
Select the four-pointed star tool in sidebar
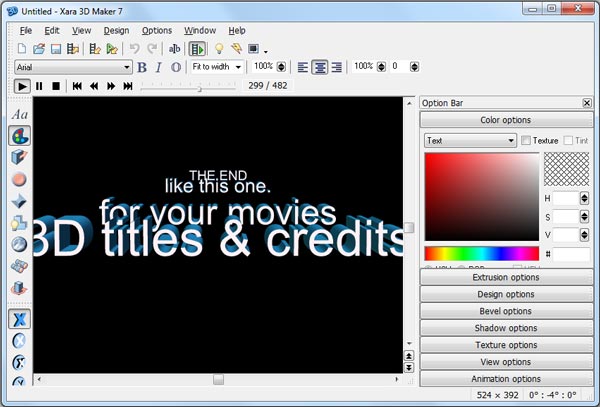19,201
